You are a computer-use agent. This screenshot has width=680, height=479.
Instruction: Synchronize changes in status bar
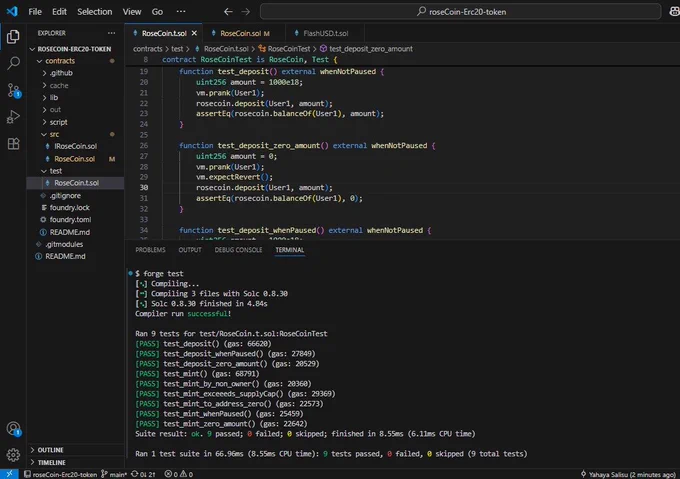coord(143,474)
